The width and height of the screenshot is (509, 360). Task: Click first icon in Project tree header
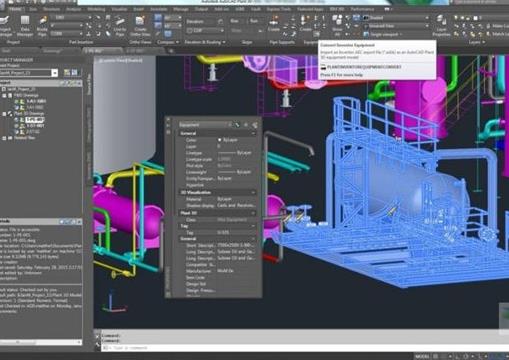point(62,82)
